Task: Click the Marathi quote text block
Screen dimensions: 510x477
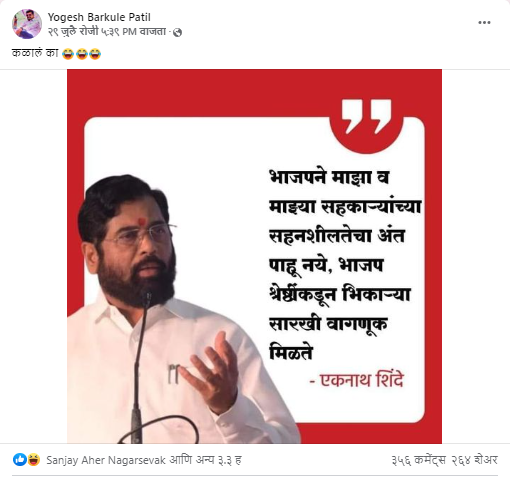Action: 345,265
